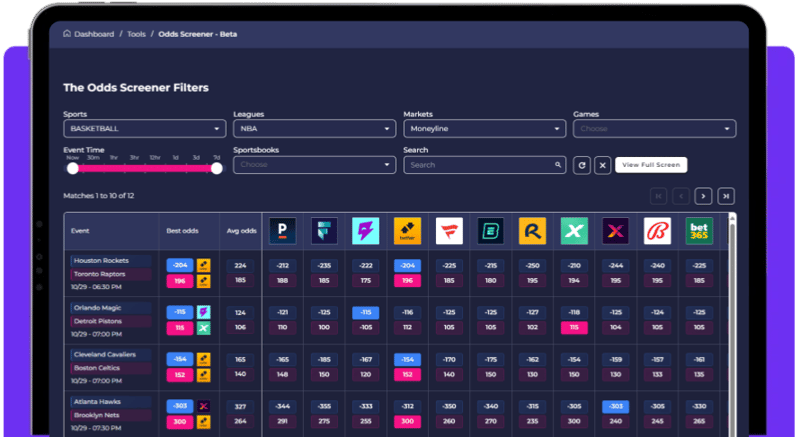This screenshot has height=437, width=800.
Task: Click purple X icon beside Atlanta Hawks best odds
Action: click(204, 406)
